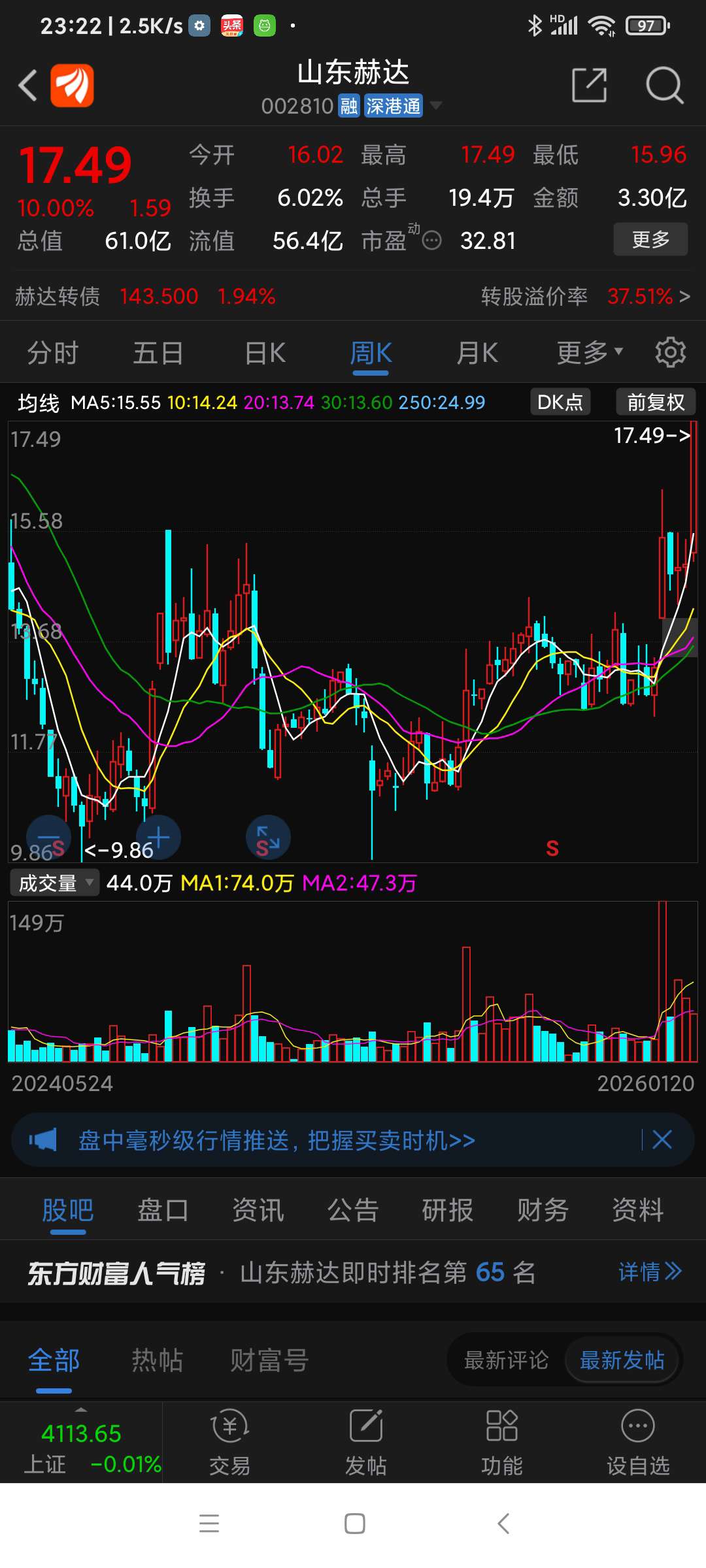
Task: Select the 公告 tab
Action: click(x=353, y=1210)
